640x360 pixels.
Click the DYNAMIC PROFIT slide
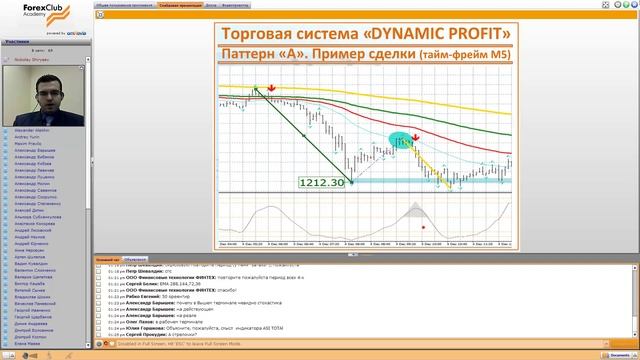(366, 136)
